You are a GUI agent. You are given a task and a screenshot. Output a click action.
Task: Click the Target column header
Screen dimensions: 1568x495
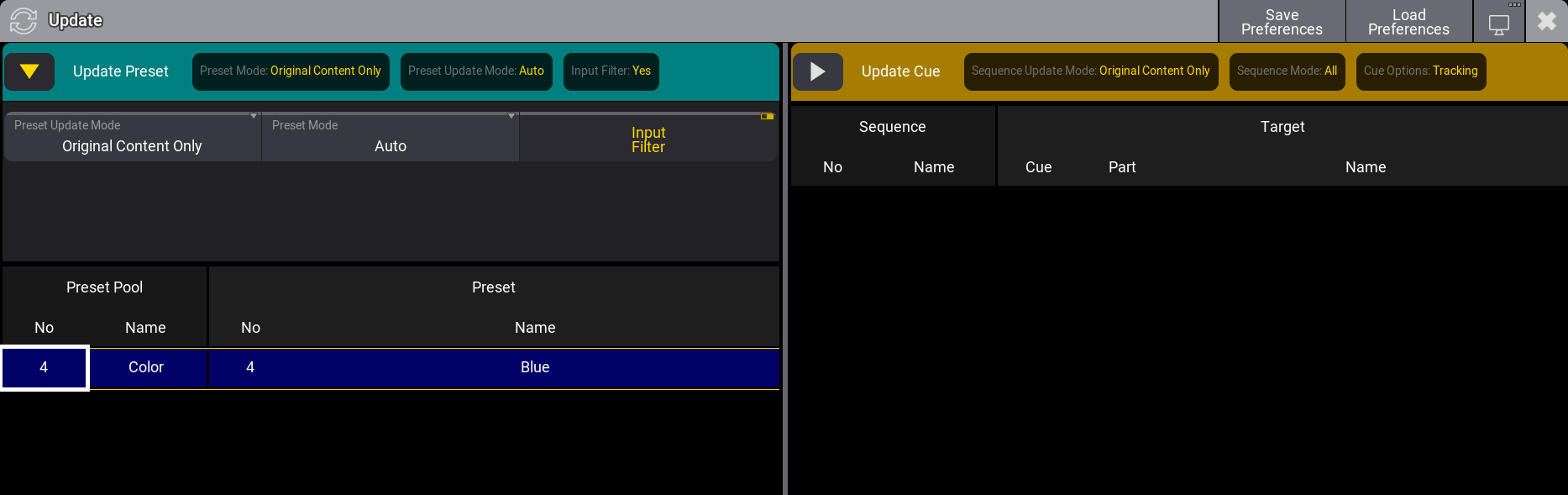tap(1282, 127)
